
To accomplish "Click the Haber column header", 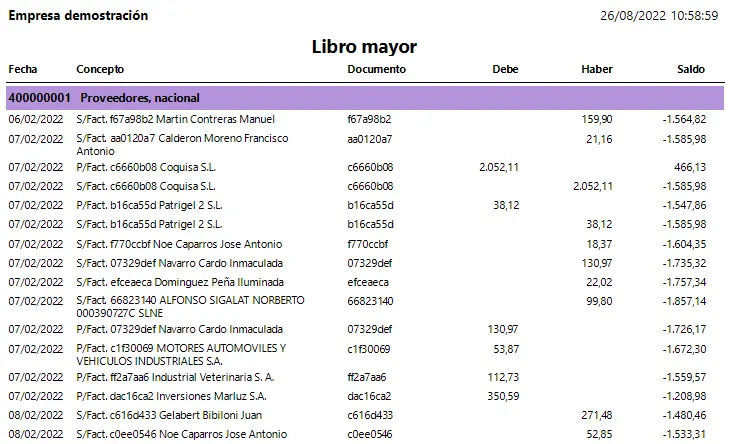I will click(597, 69).
